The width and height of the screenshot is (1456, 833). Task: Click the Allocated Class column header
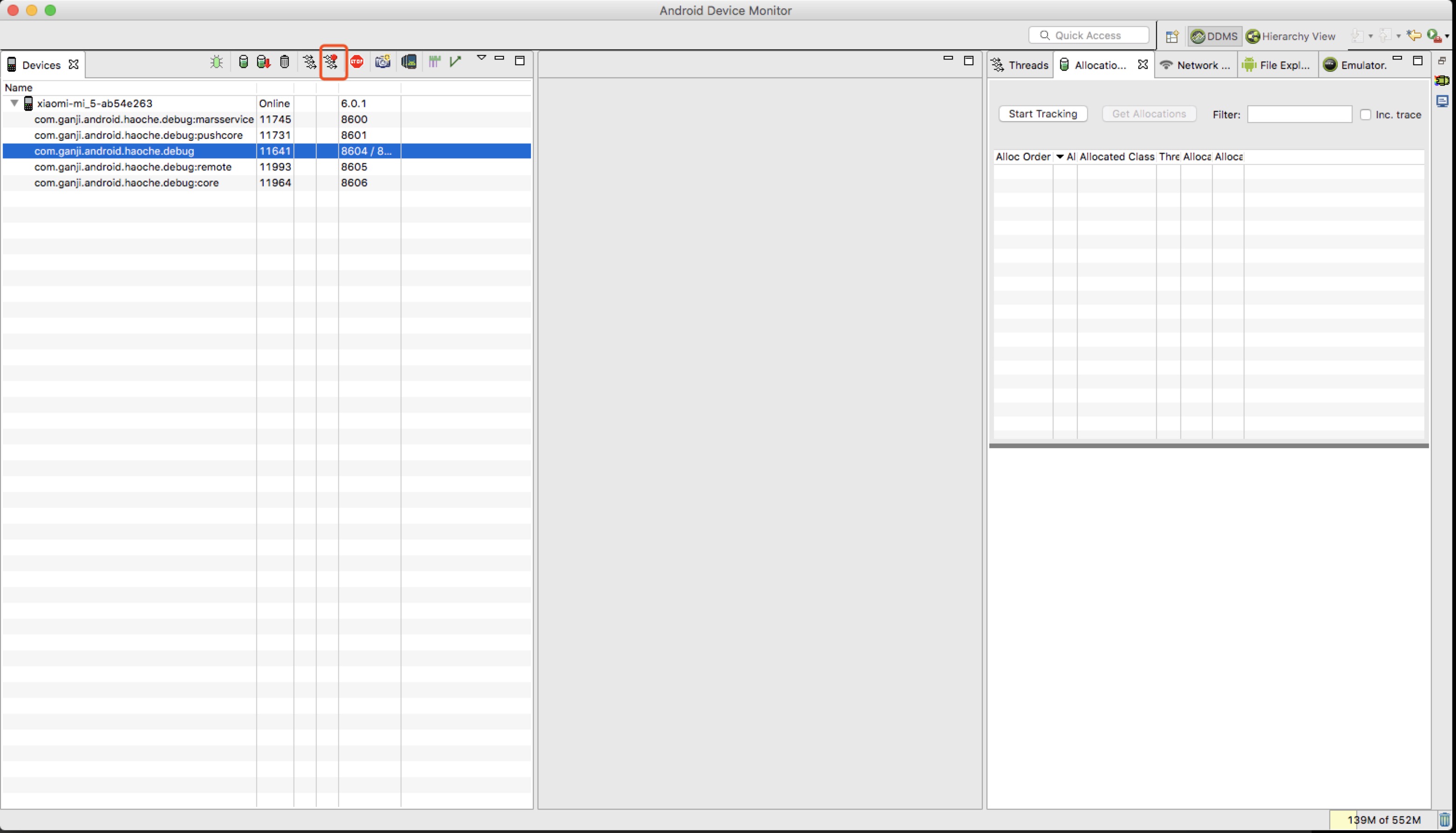coord(1117,157)
